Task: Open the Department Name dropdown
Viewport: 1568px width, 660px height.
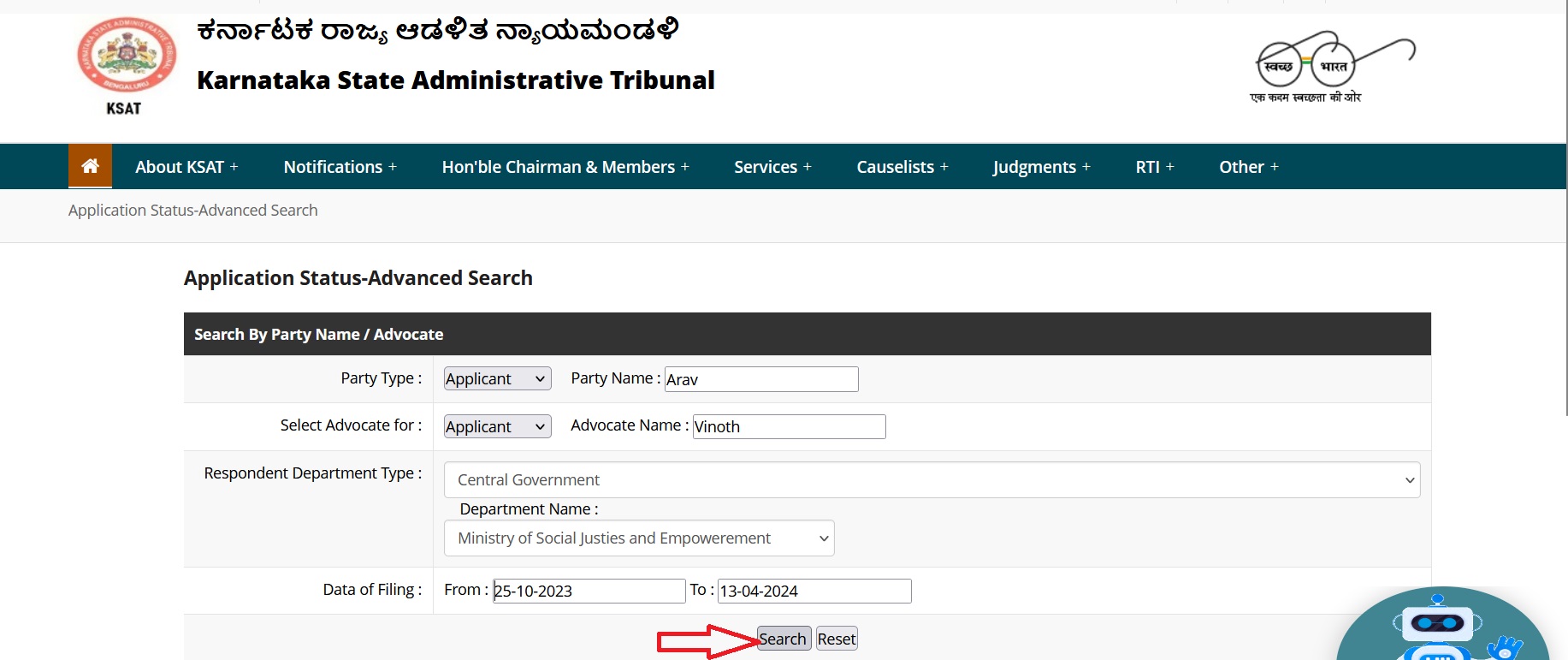Action: (x=638, y=538)
